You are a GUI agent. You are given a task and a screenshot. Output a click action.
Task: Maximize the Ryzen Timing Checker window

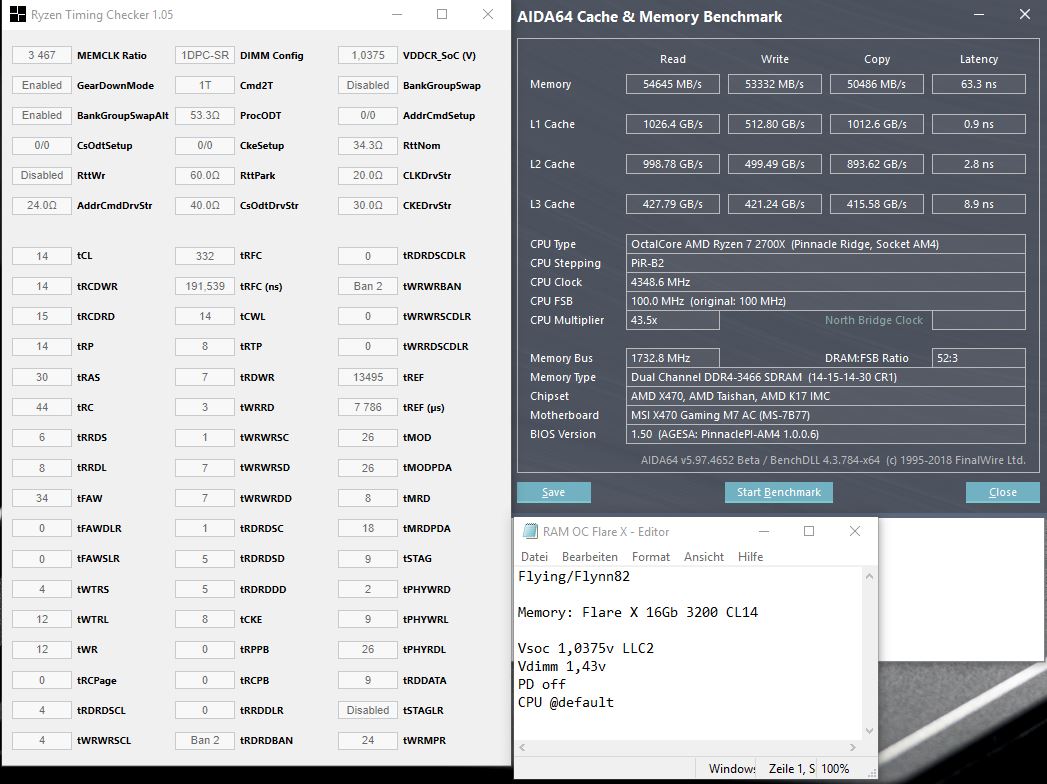(x=442, y=14)
